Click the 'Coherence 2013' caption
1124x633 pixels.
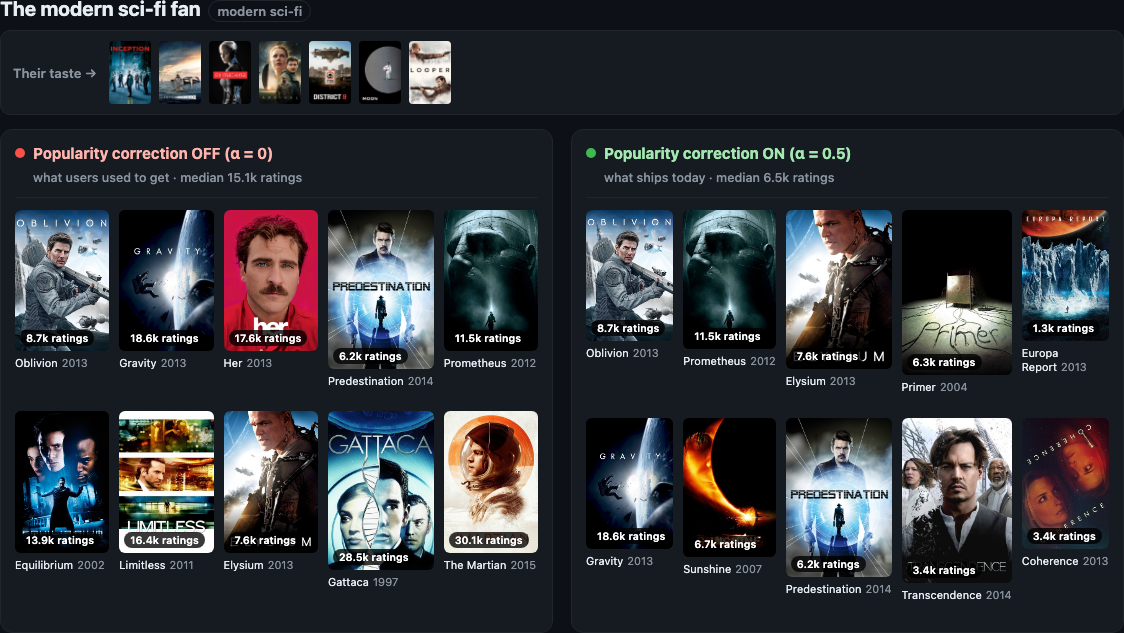tap(1065, 561)
